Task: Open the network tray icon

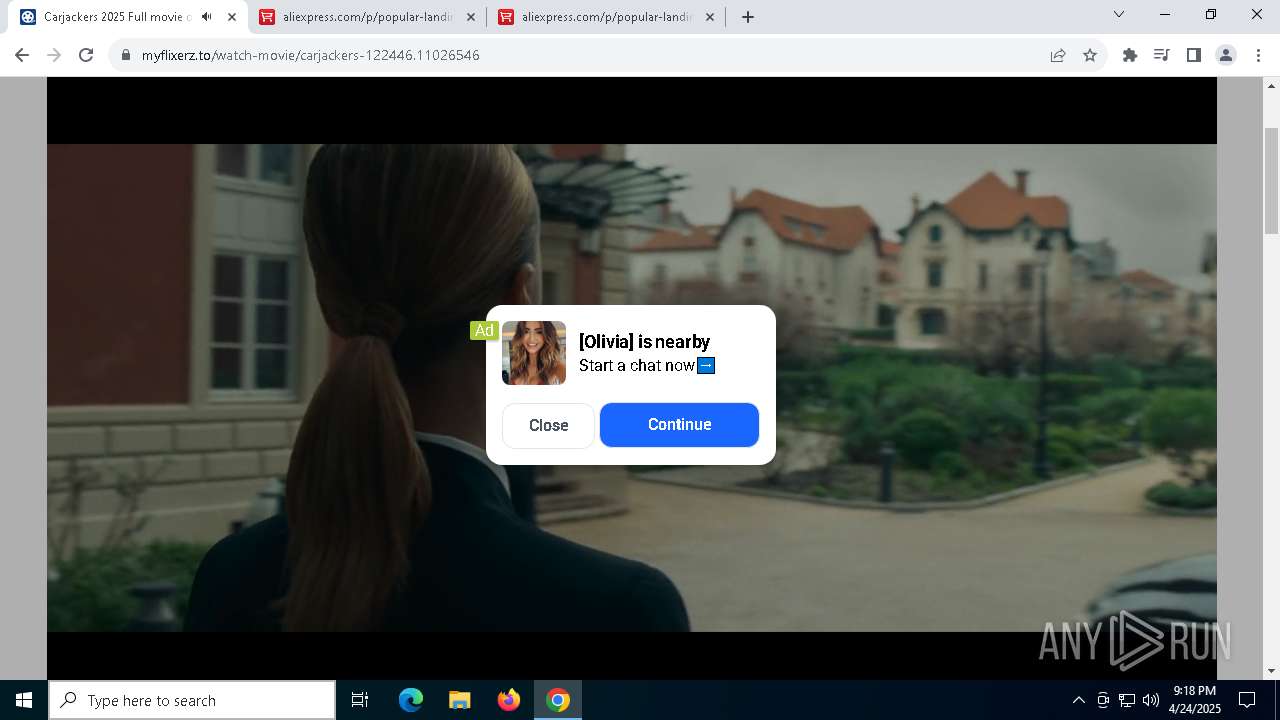Action: pos(1127,700)
